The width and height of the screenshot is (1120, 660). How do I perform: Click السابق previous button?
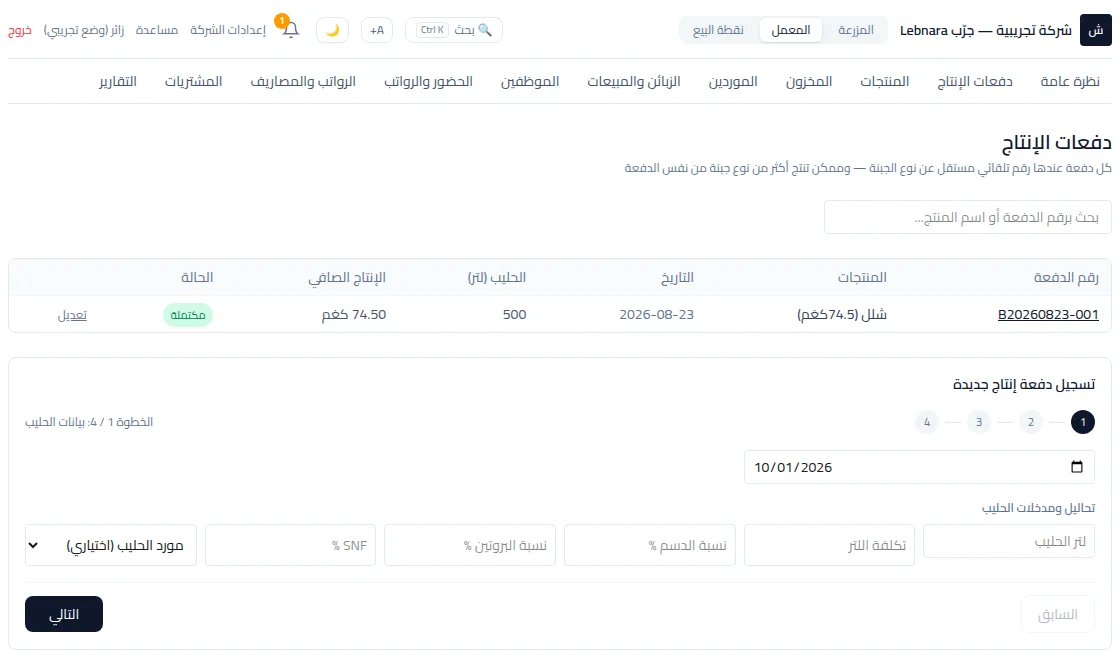[x=1057, y=614]
